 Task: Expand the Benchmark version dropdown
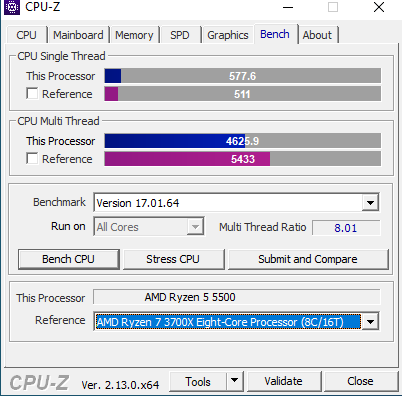[x=370, y=202]
